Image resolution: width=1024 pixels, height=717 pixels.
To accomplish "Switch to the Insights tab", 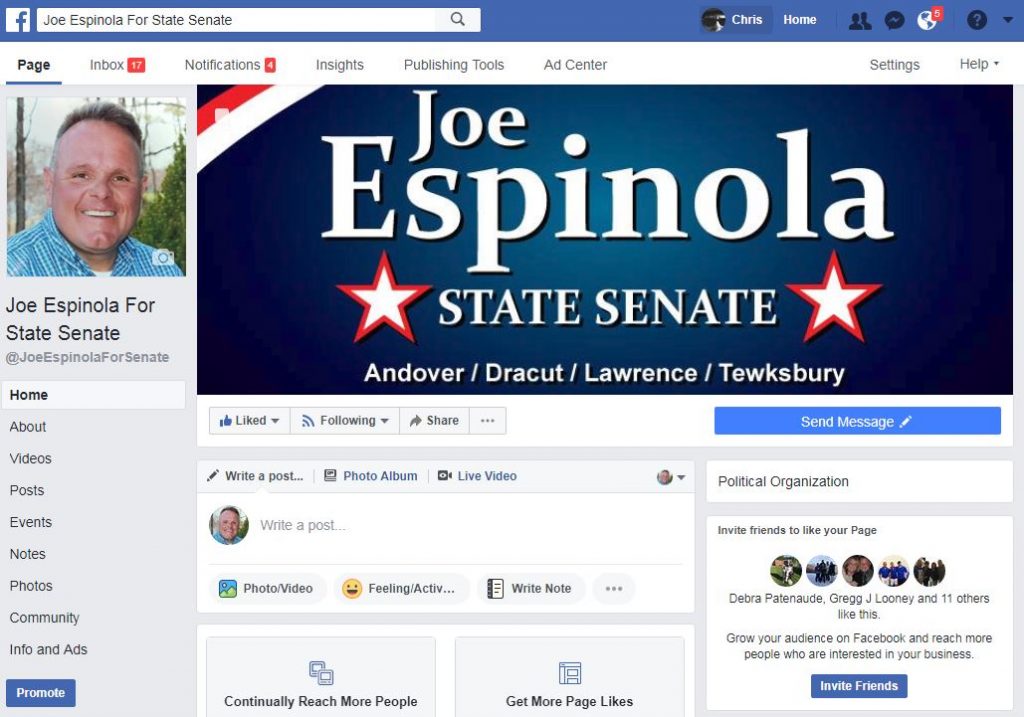I will (340, 65).
